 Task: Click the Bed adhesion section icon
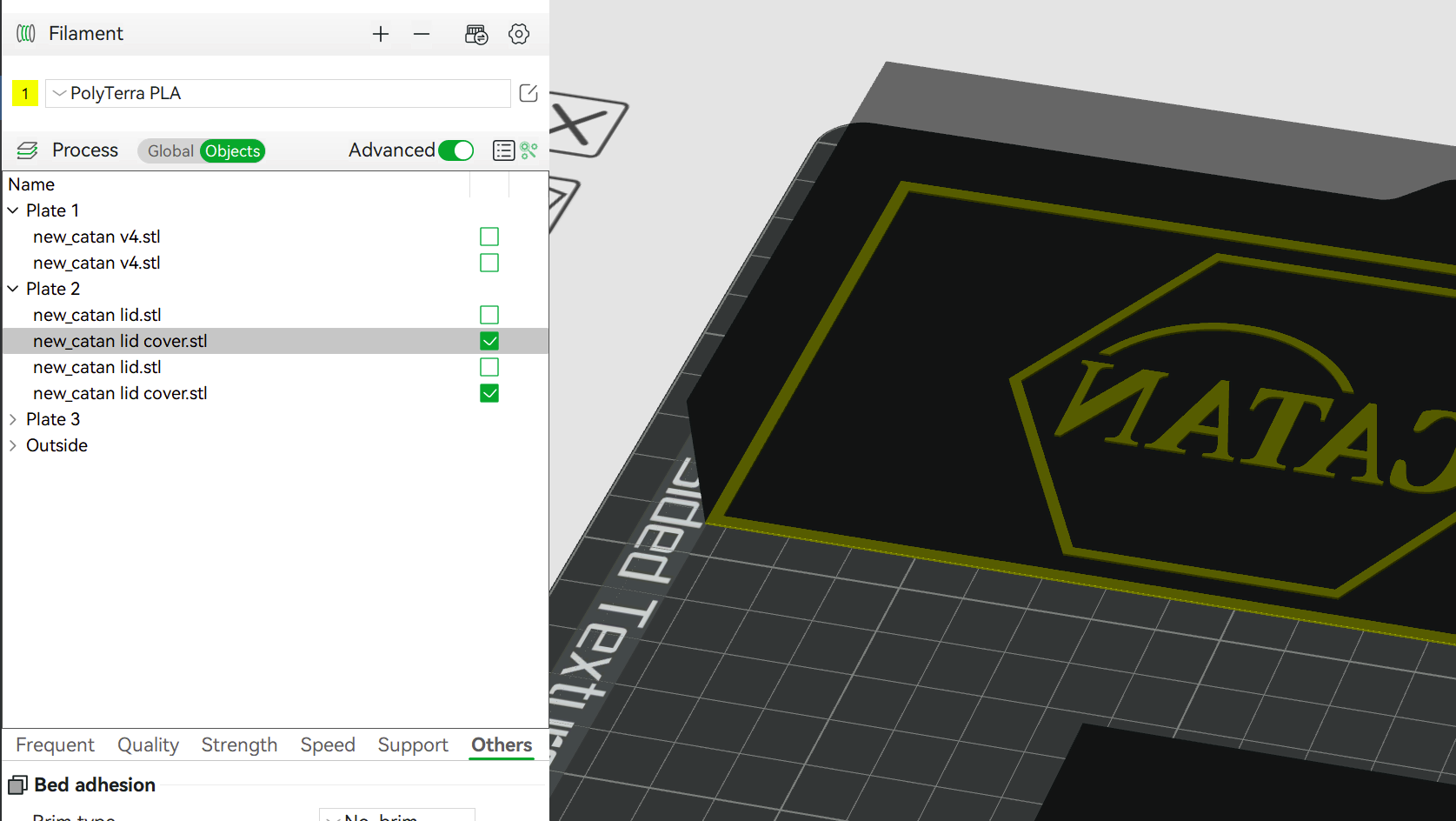click(17, 785)
